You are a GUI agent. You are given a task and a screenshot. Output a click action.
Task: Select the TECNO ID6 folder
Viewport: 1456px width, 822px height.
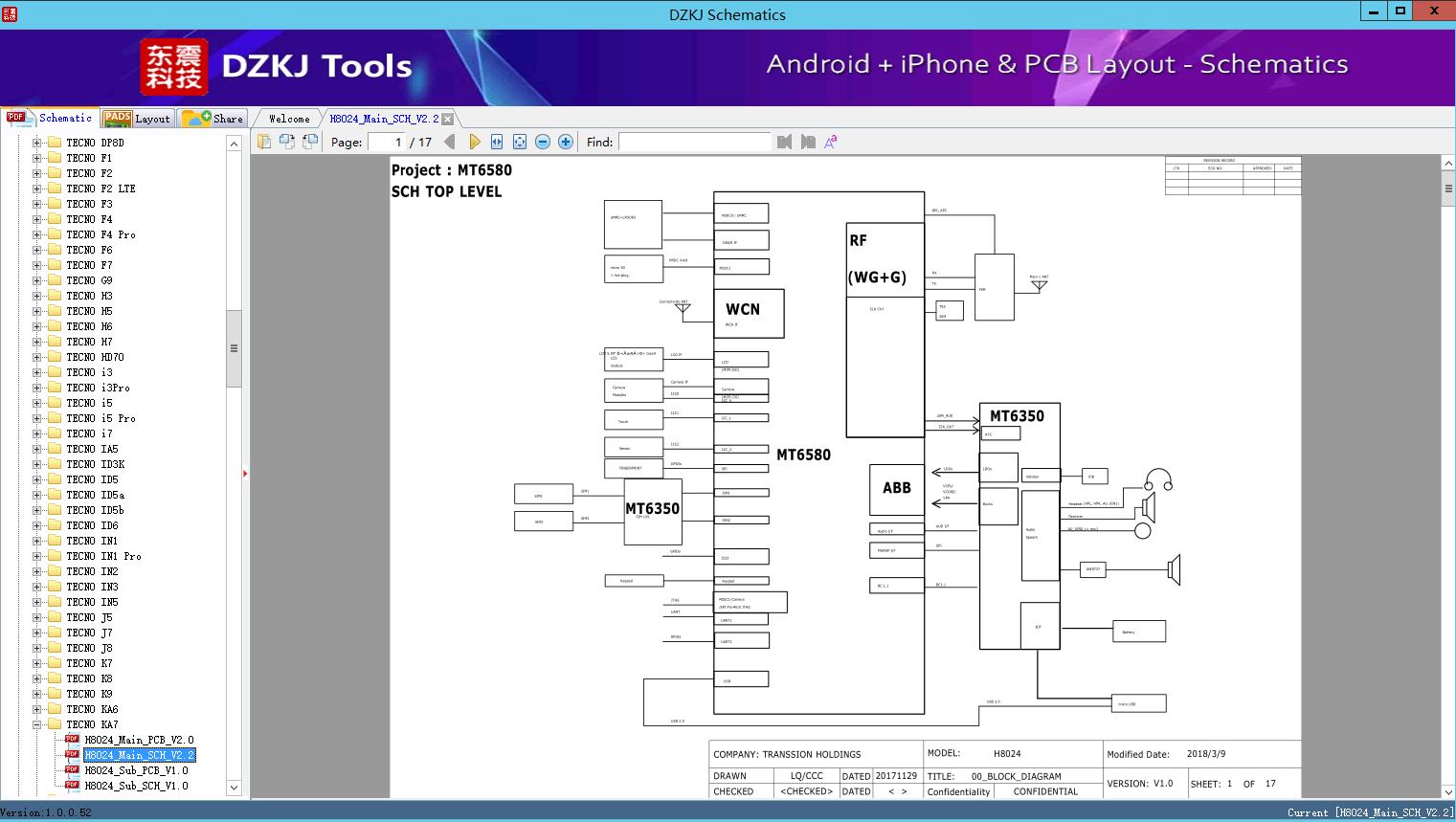point(92,525)
